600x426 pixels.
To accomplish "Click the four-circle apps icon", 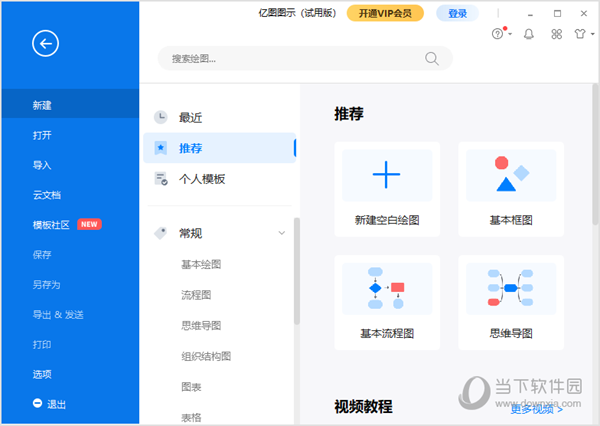I will pos(557,34).
